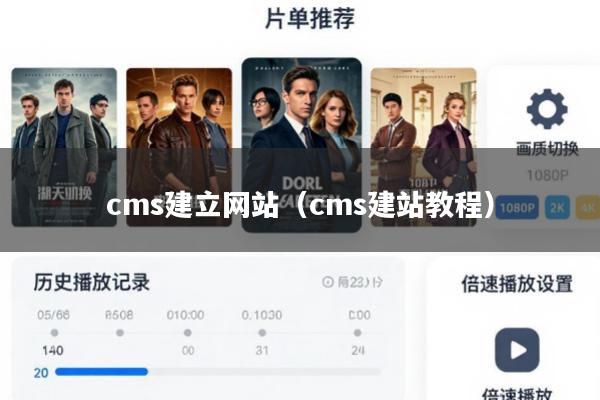Open first movie poster with three men
This screenshot has height=400, width=600.
tap(64, 147)
